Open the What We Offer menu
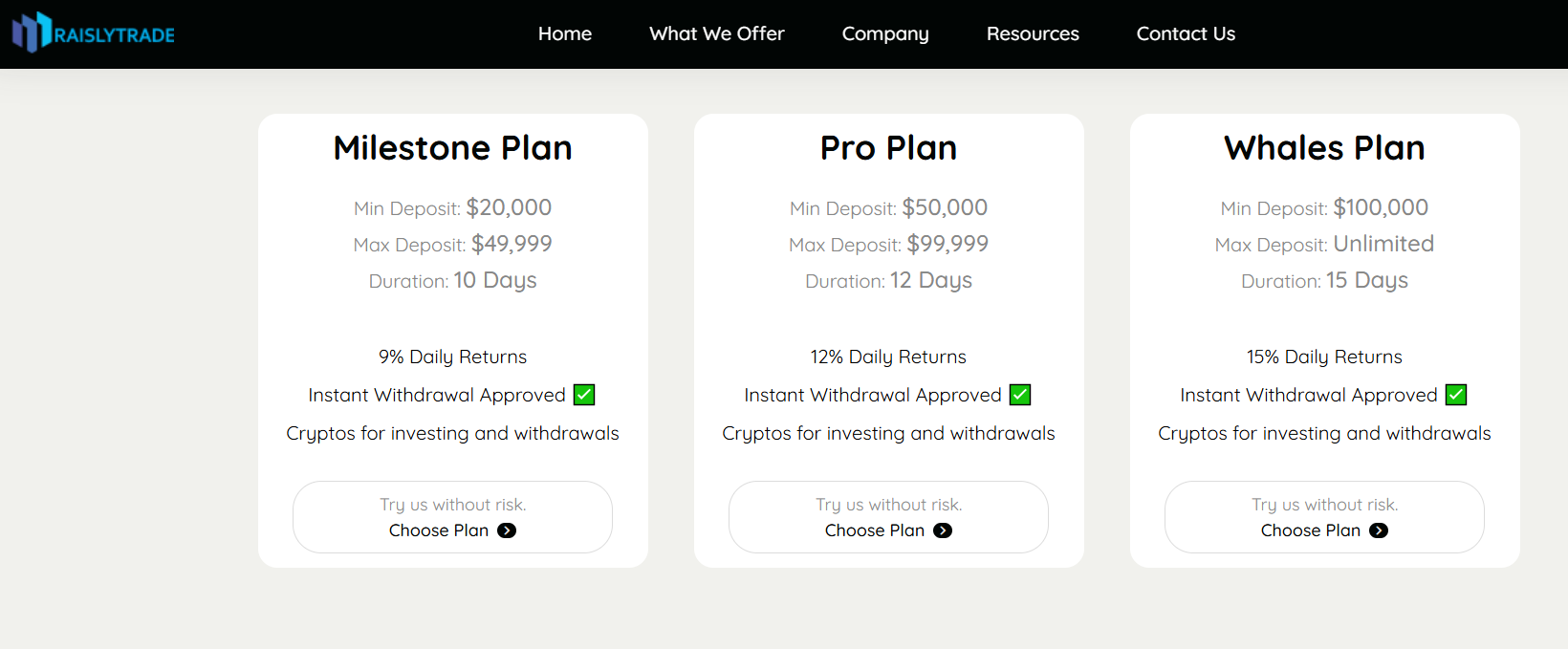Viewport: 1568px width, 649px height. click(716, 33)
